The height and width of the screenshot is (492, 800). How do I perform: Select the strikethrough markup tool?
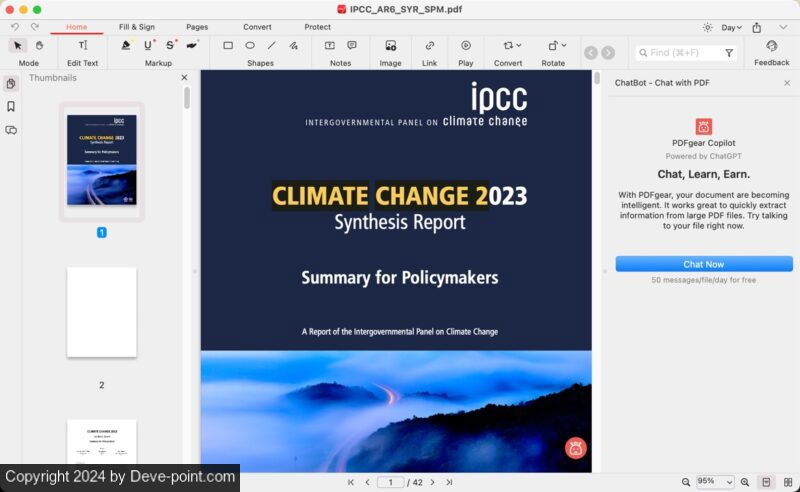170,45
